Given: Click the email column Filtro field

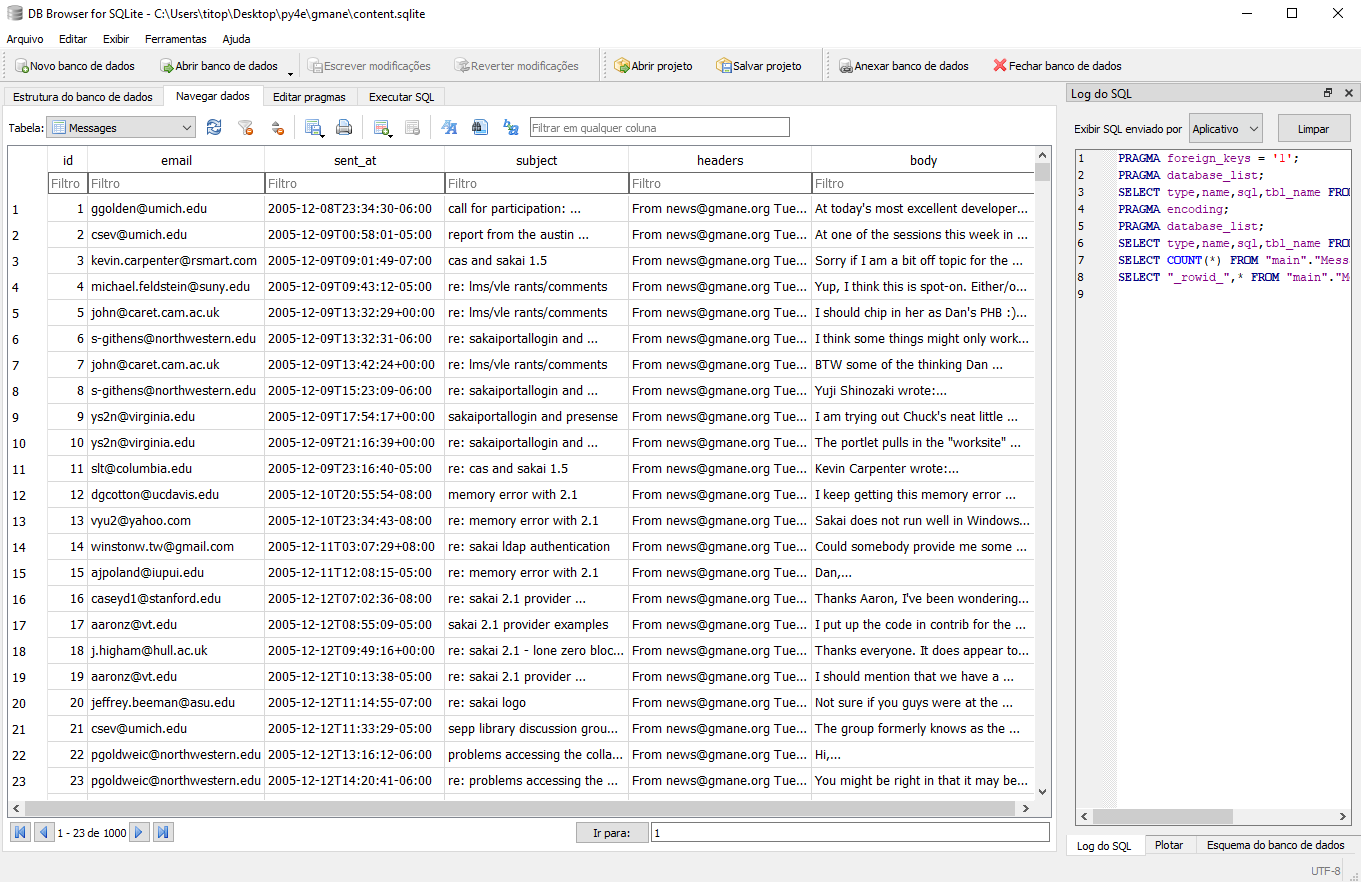Looking at the screenshot, I should 175,182.
